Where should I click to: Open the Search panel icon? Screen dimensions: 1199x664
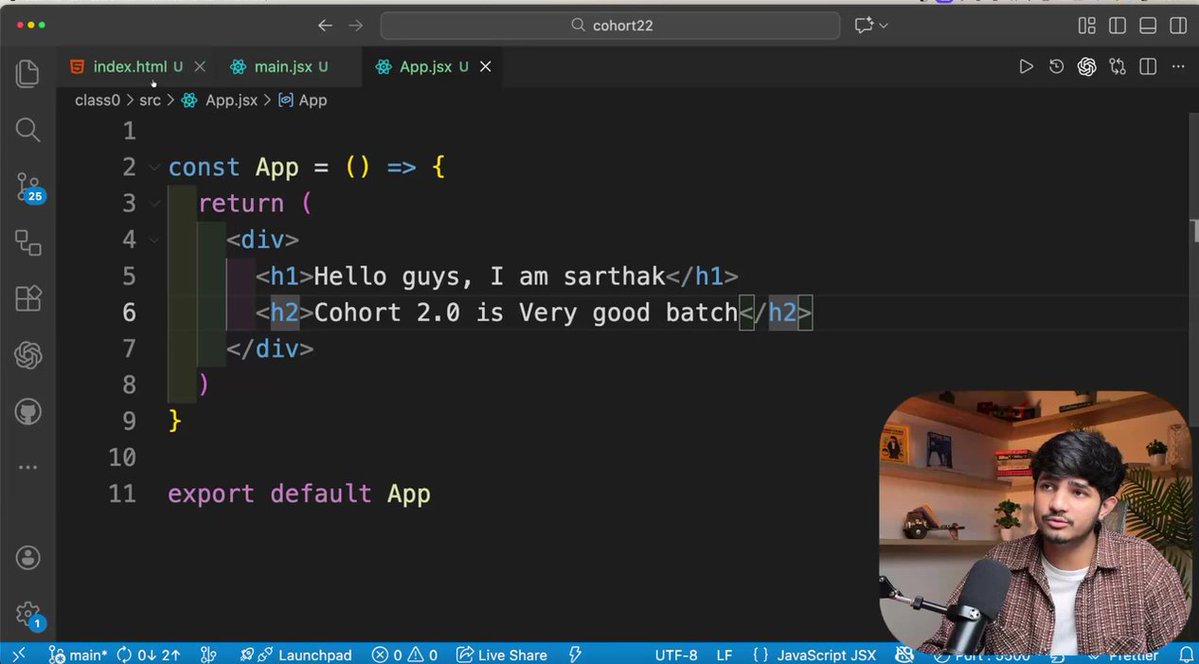(27, 130)
